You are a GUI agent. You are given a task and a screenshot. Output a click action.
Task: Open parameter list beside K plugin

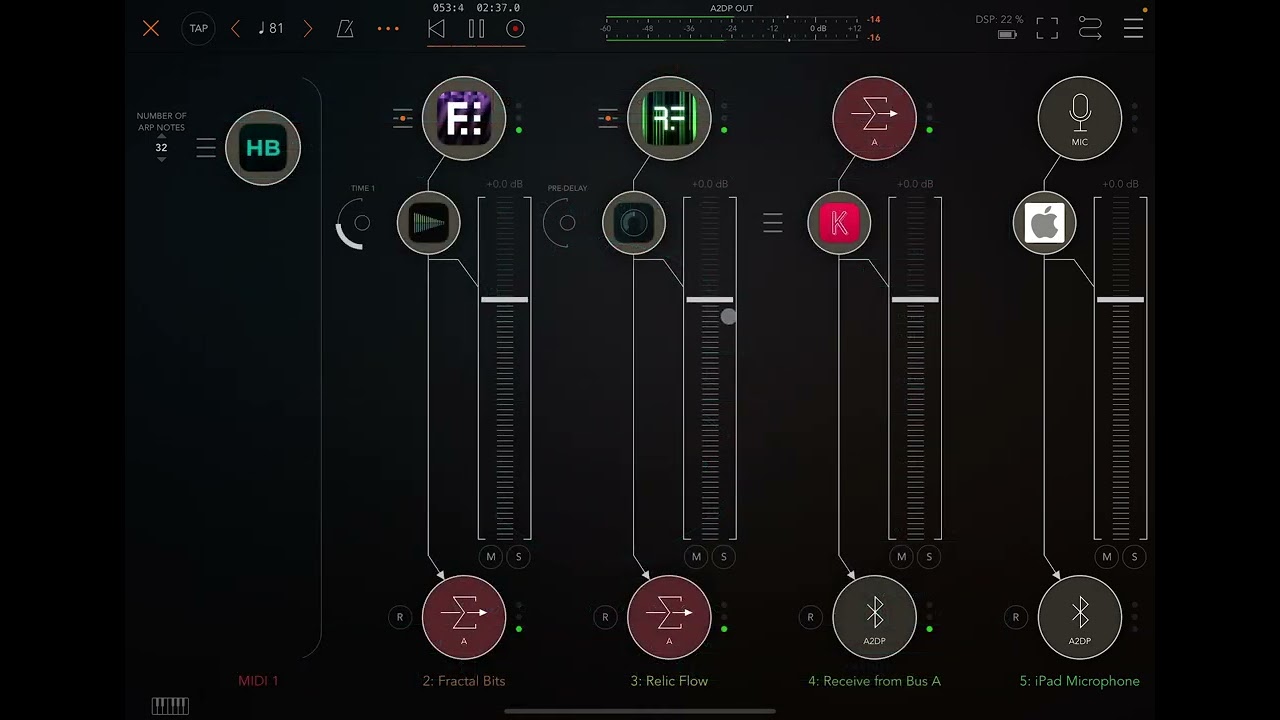773,223
